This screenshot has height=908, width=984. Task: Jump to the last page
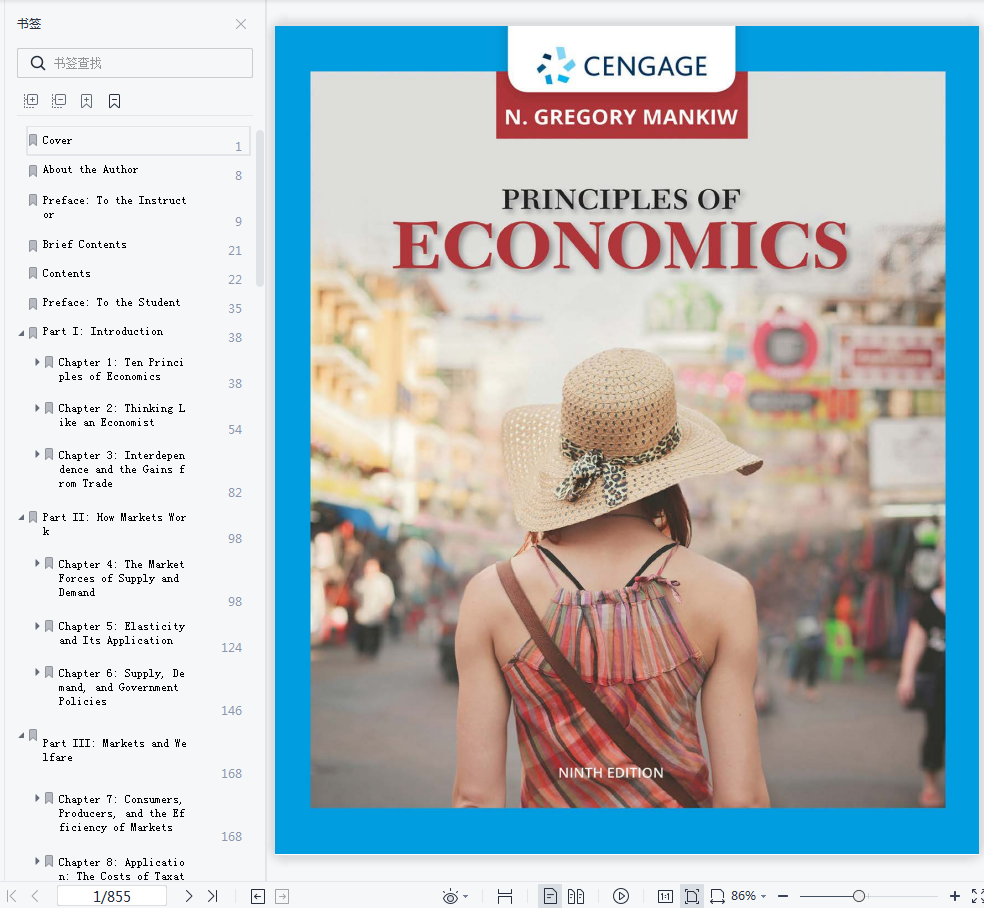click(213, 896)
